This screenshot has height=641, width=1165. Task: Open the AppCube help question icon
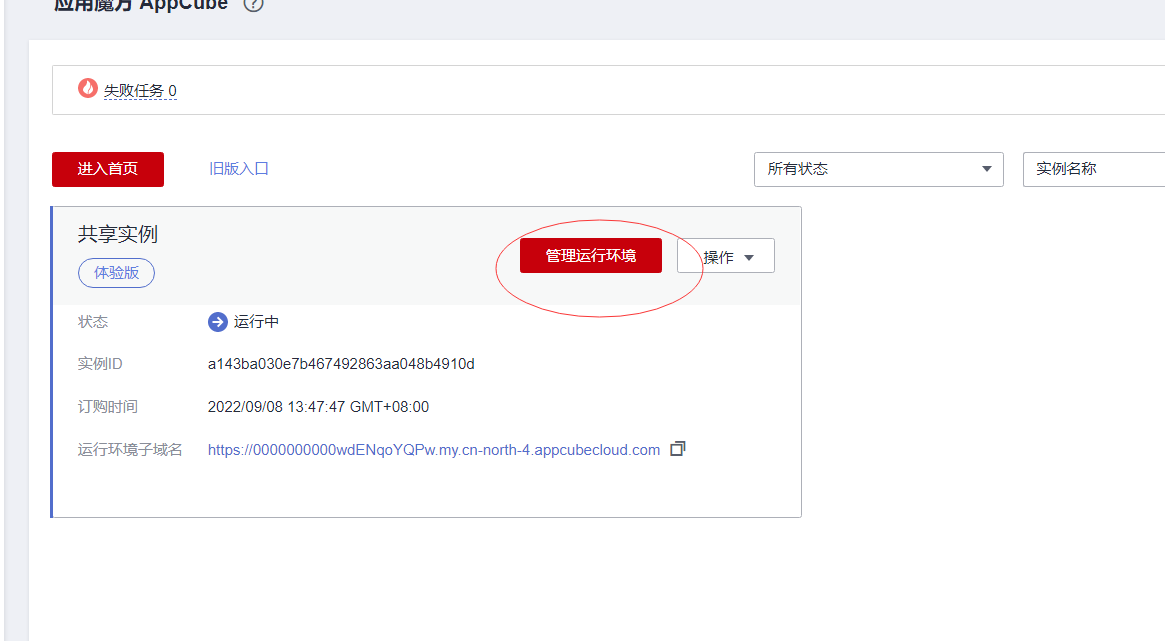[253, 4]
